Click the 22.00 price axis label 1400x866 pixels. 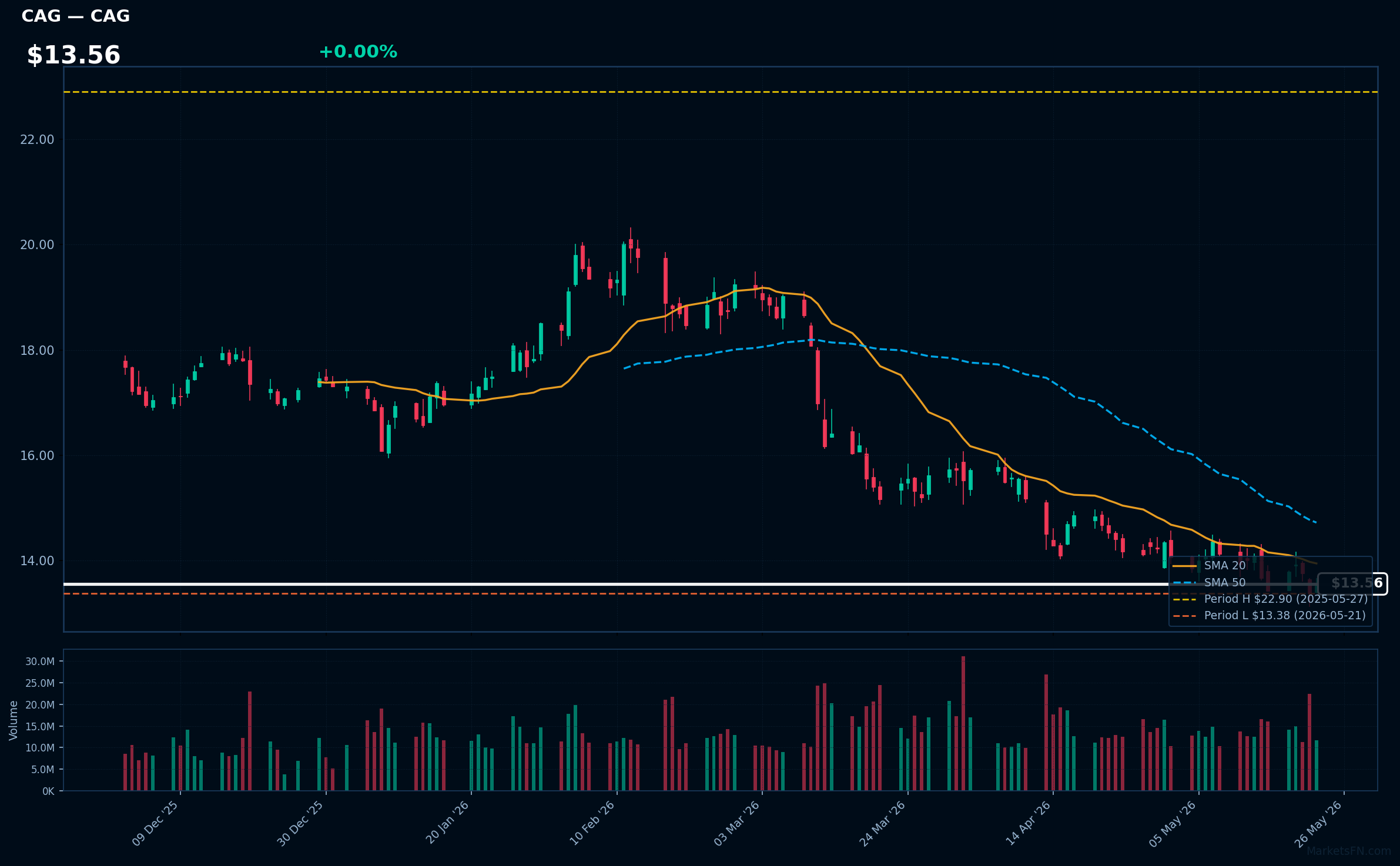pyautogui.click(x=37, y=139)
